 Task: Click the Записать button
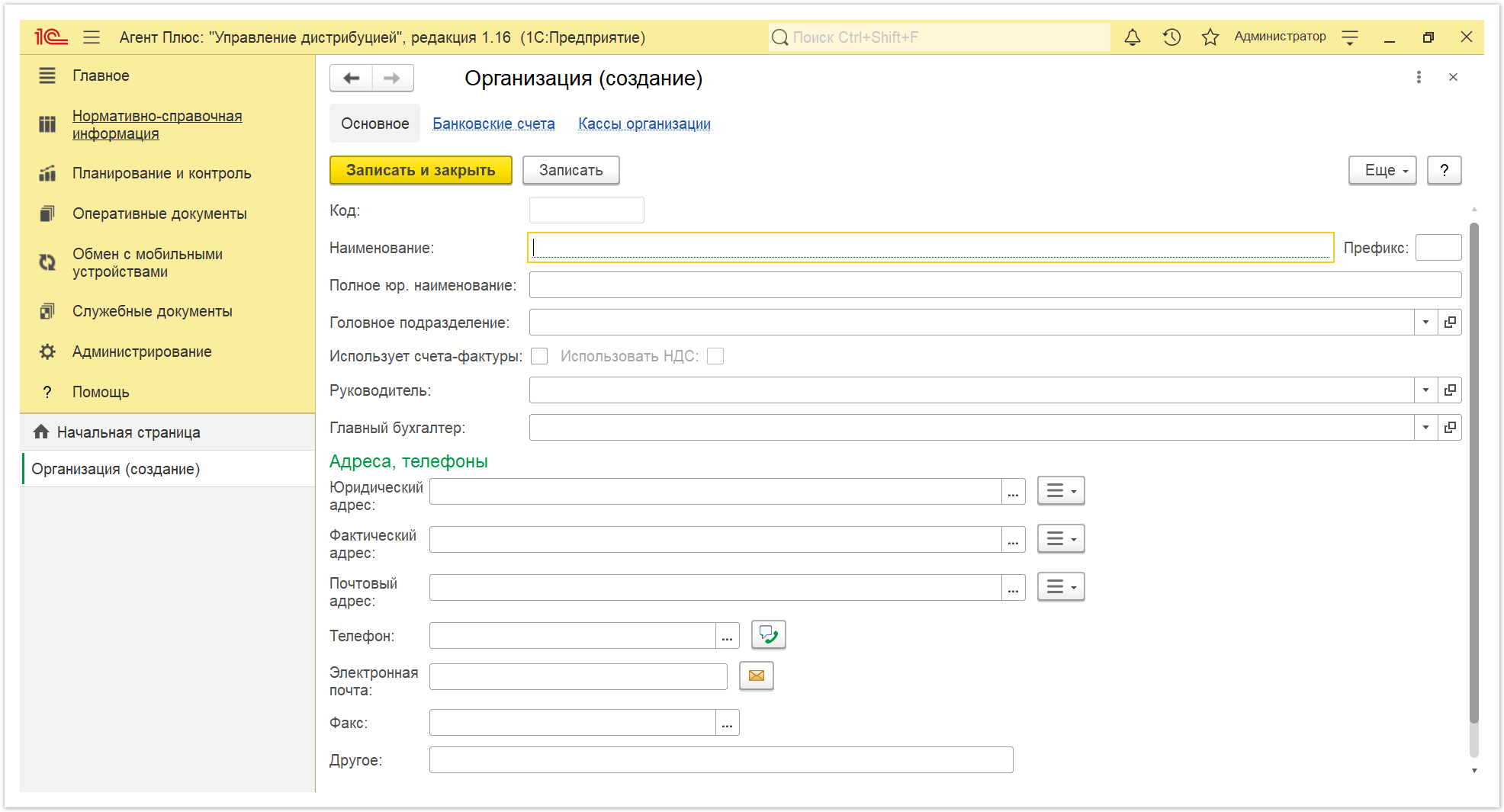coord(570,170)
